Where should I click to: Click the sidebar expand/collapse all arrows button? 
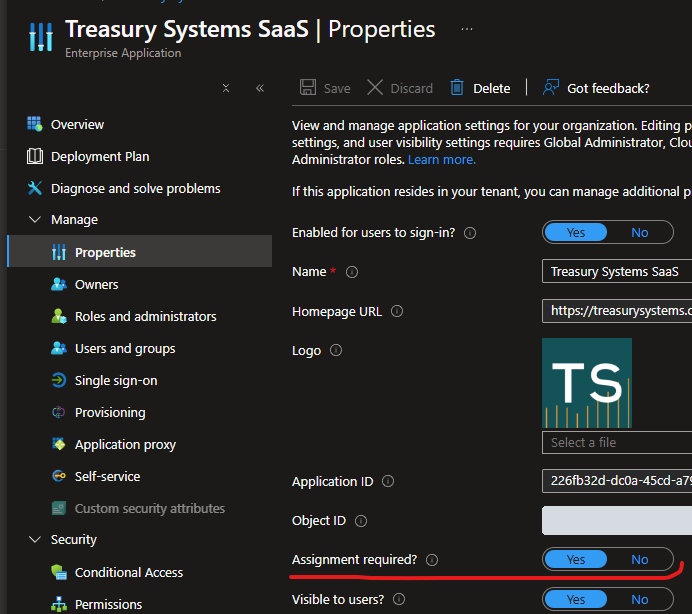click(x=226, y=88)
